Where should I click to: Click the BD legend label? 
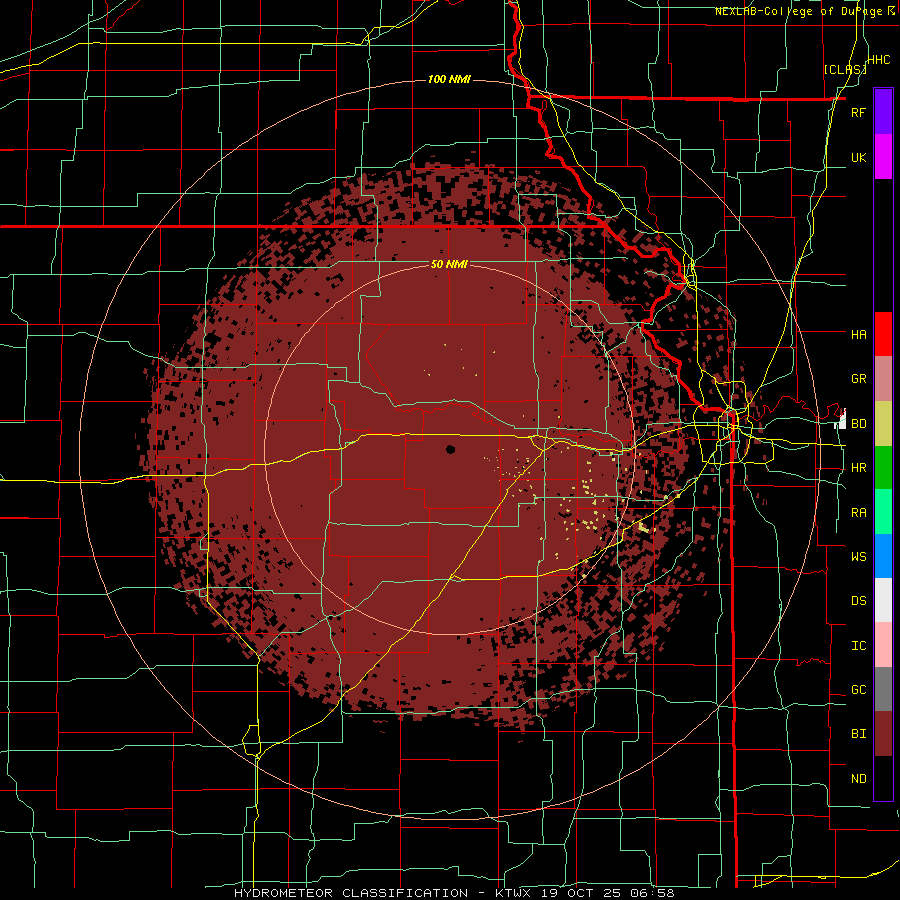coord(858,424)
